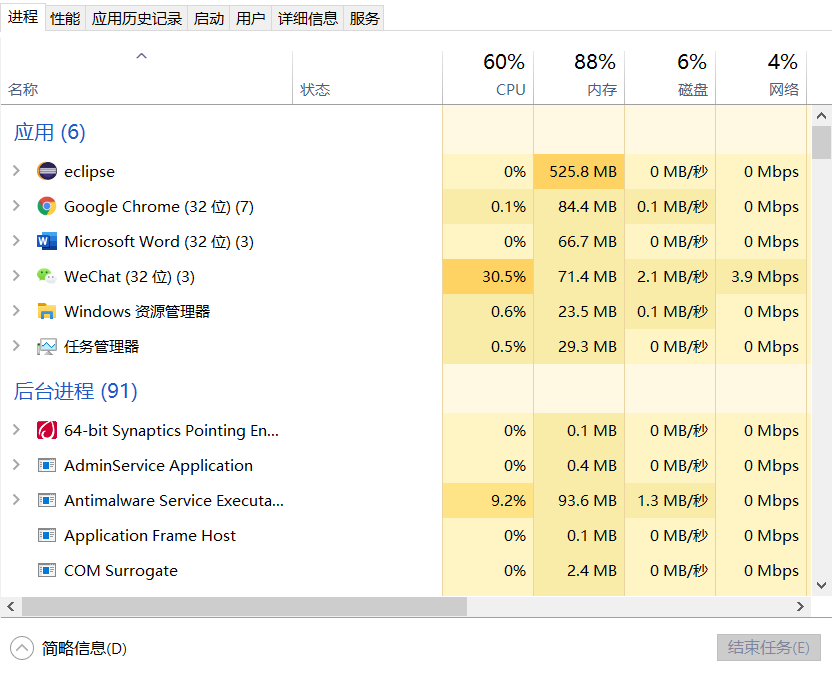The image size is (832, 678).
Task: Switch to 详细信息 tab
Action: coord(308,19)
